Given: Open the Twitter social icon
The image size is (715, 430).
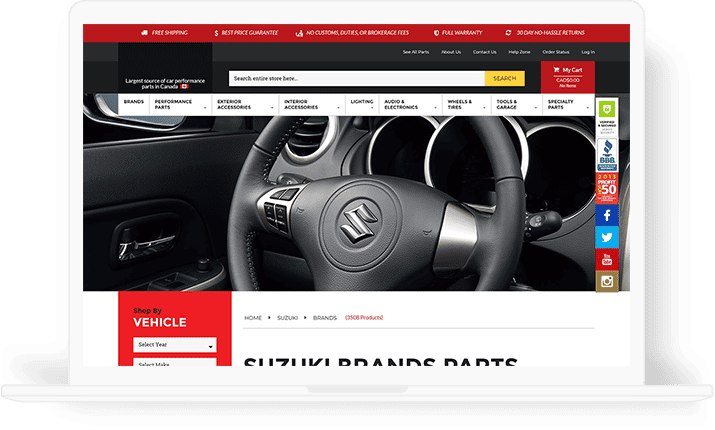Looking at the screenshot, I should click(x=607, y=237).
